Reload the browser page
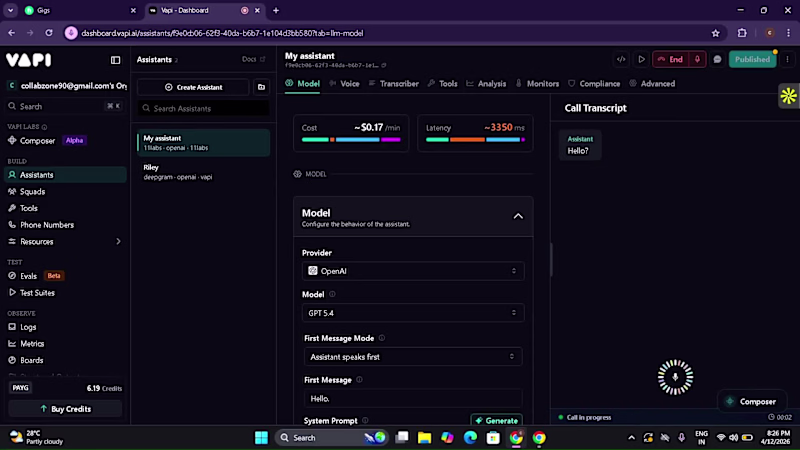 [49, 33]
